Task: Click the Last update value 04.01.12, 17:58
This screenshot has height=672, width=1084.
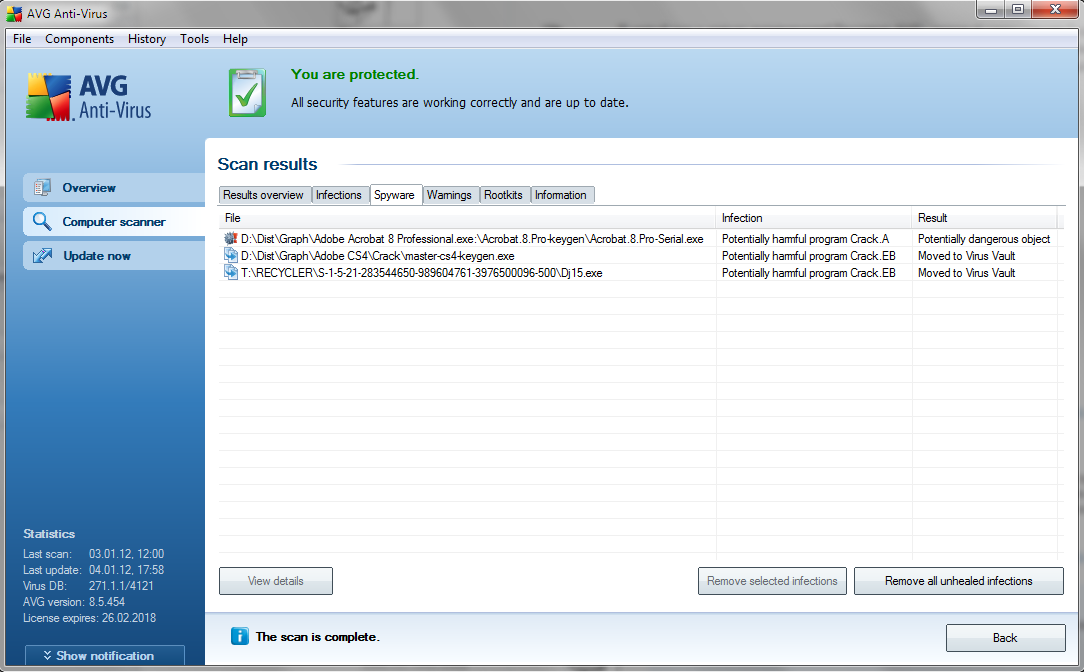Action: tap(127, 570)
